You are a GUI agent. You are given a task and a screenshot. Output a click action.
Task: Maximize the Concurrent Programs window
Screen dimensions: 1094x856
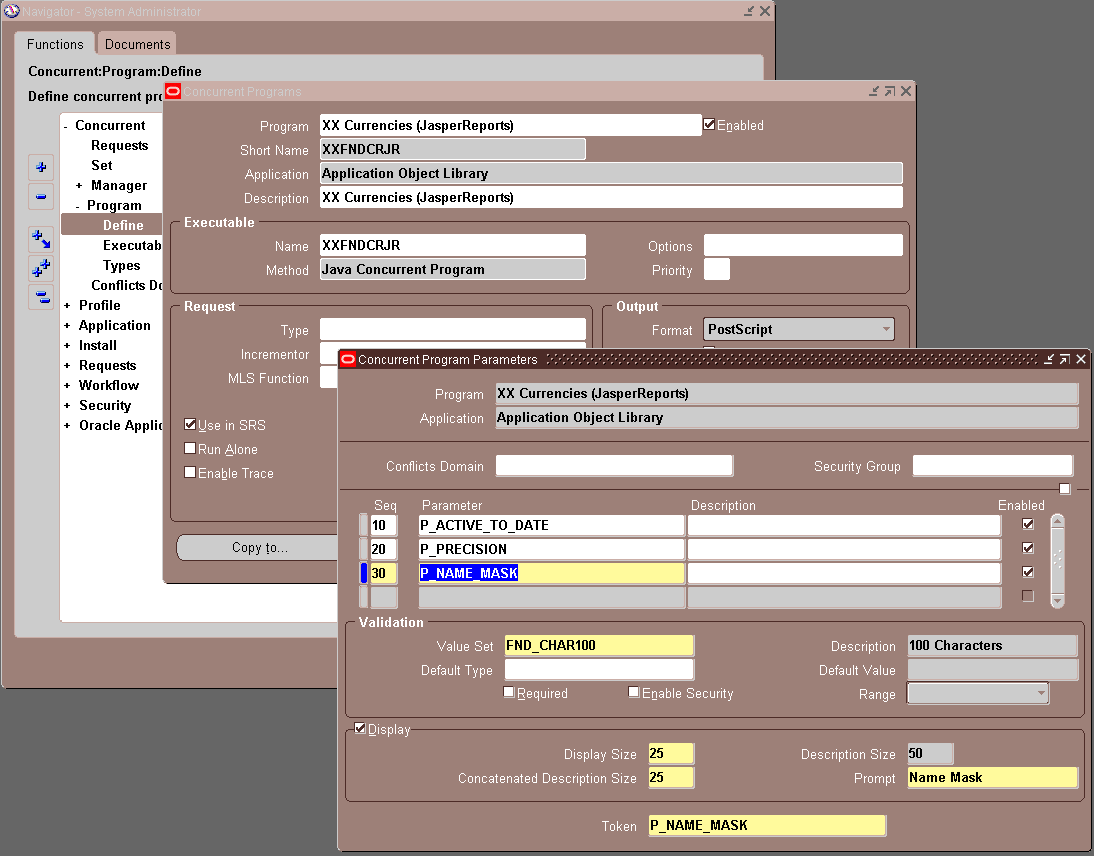coord(890,91)
